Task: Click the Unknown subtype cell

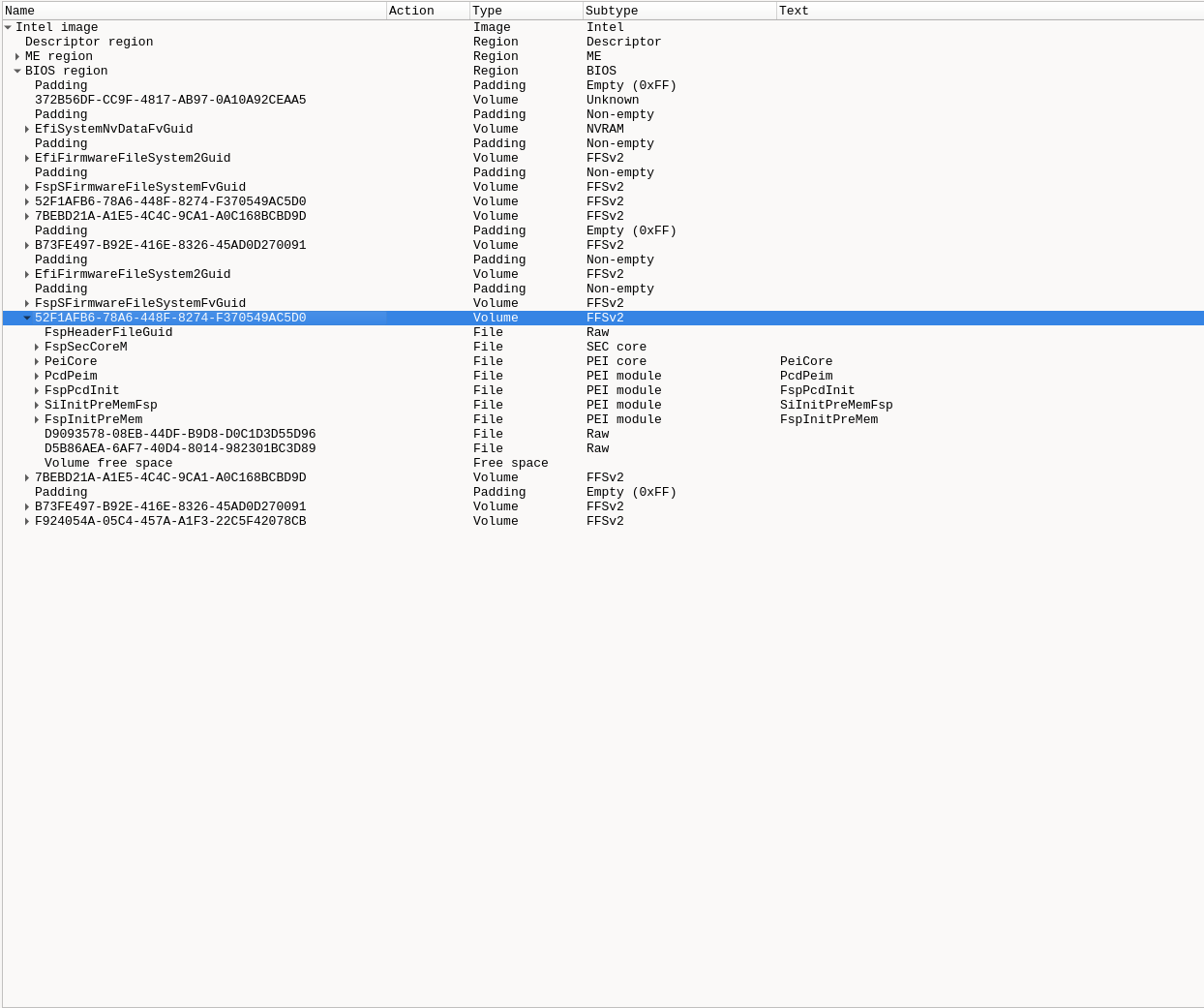Action: click(x=613, y=100)
